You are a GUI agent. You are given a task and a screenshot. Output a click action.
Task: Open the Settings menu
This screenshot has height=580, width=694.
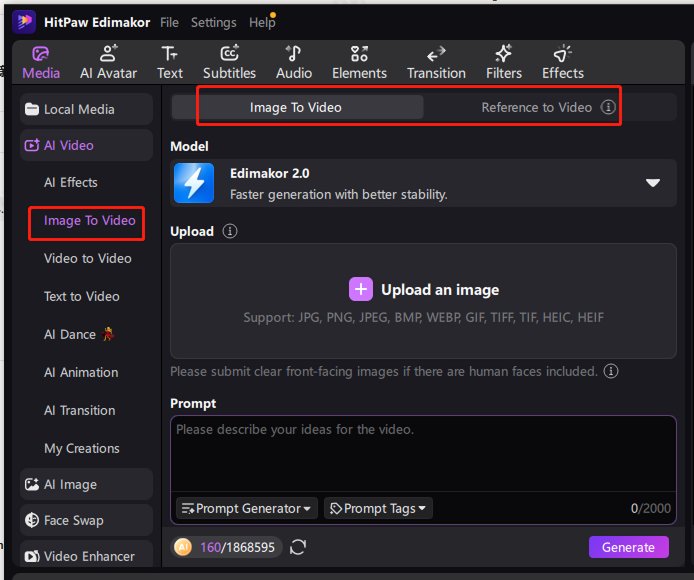point(213,22)
